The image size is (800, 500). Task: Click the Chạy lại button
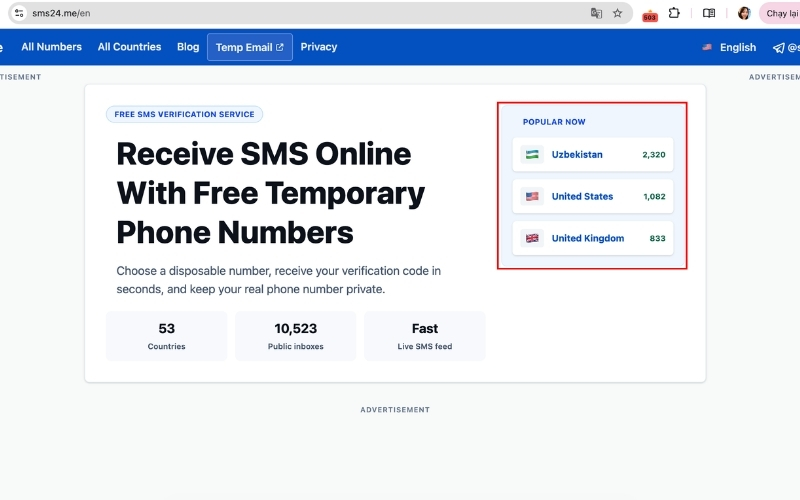[x=780, y=13]
